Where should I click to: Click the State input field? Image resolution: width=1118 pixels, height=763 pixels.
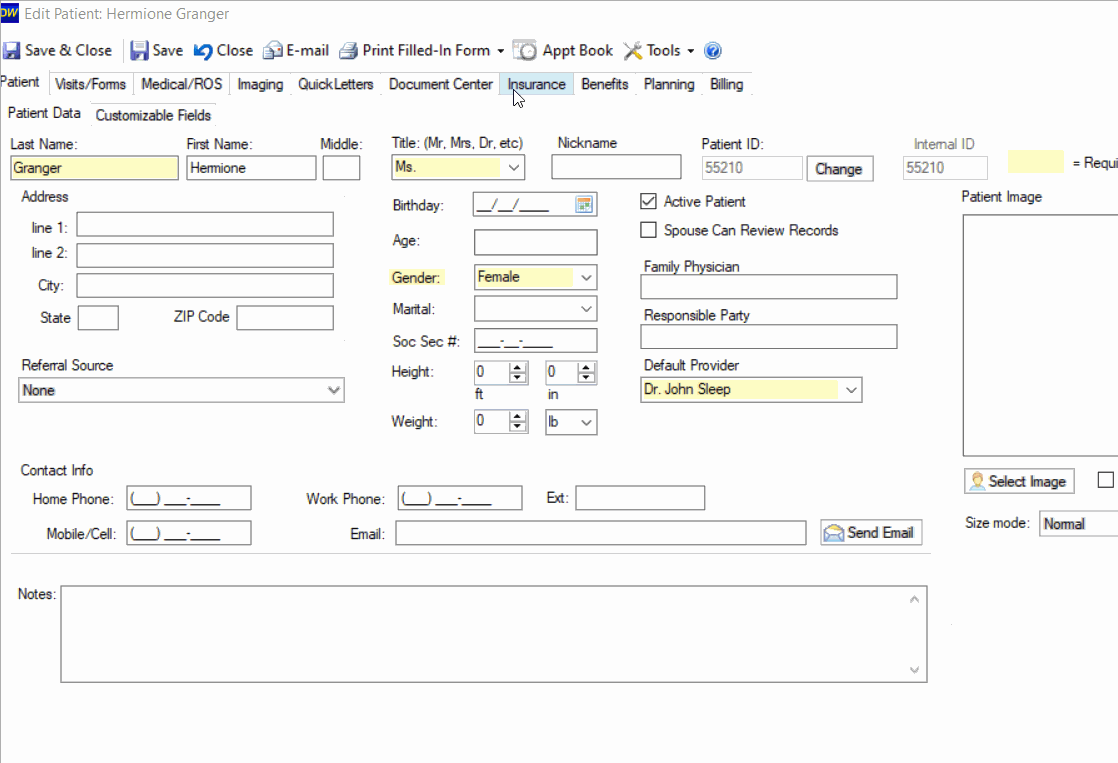coord(98,318)
